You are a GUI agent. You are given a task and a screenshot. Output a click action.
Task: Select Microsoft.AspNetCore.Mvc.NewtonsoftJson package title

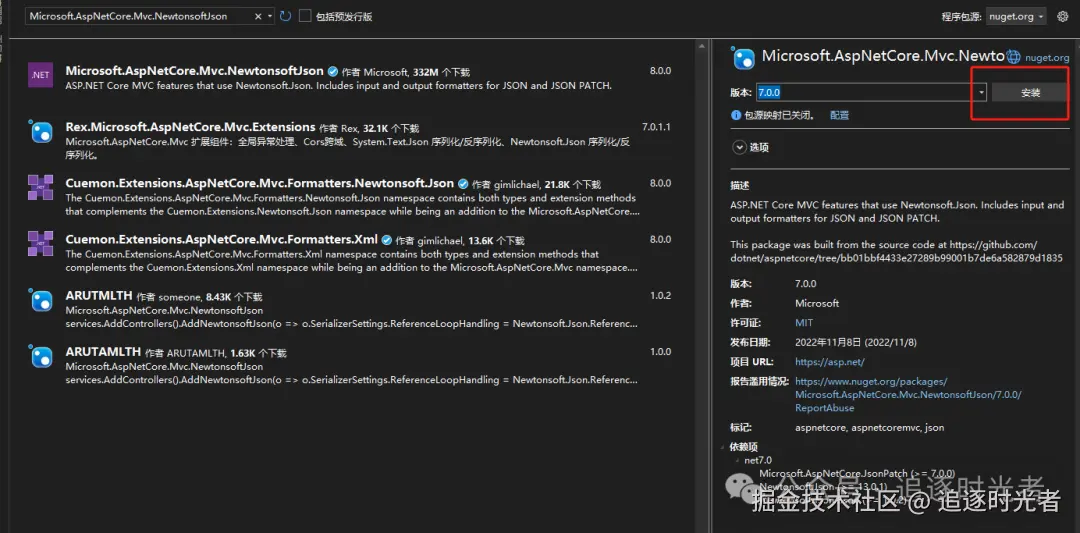pos(194,71)
